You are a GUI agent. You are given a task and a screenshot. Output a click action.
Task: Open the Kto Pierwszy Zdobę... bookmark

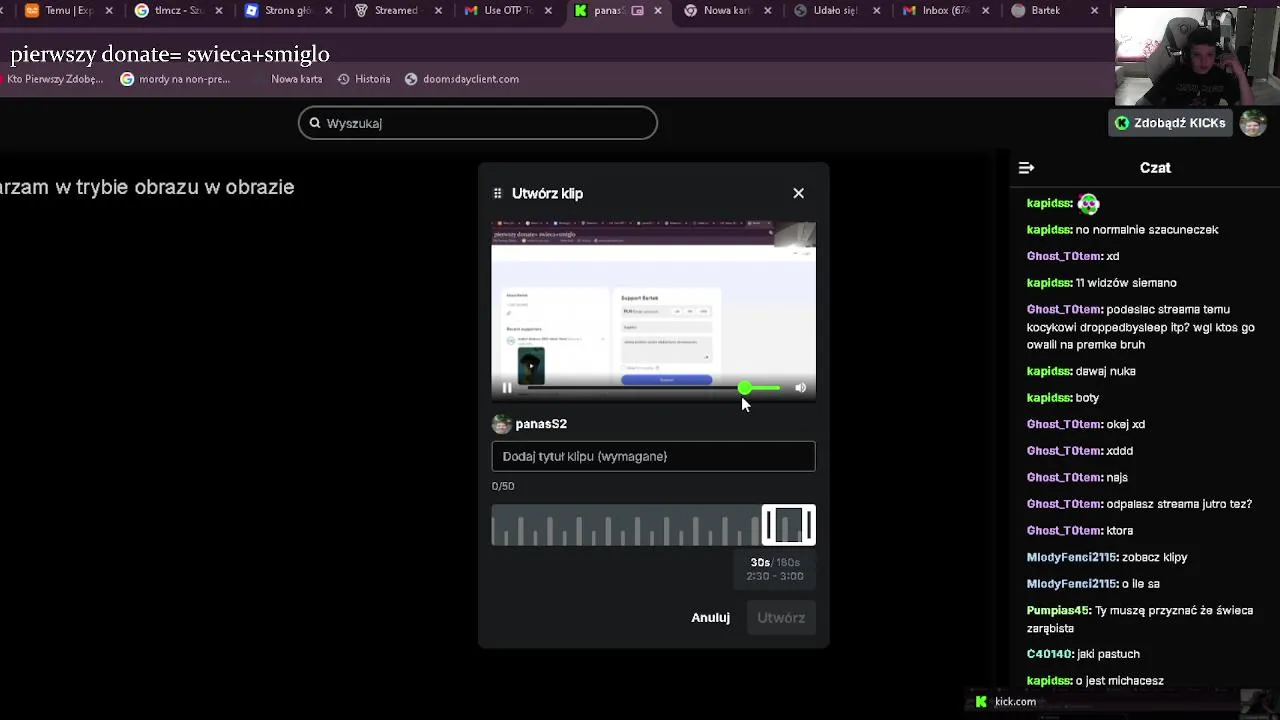52,79
